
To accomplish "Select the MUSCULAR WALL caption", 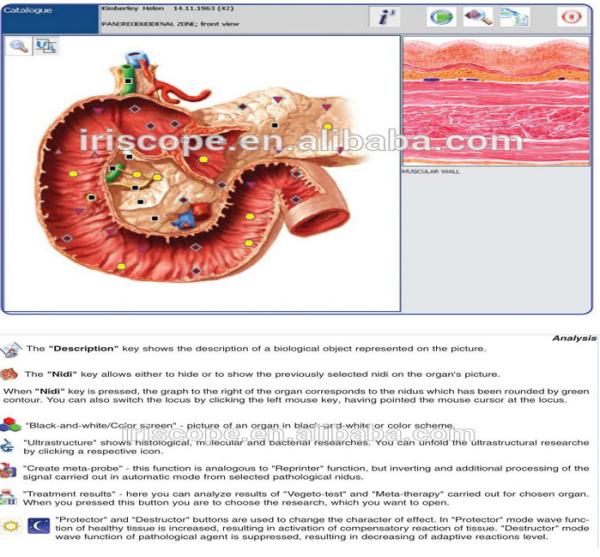I will (431, 171).
